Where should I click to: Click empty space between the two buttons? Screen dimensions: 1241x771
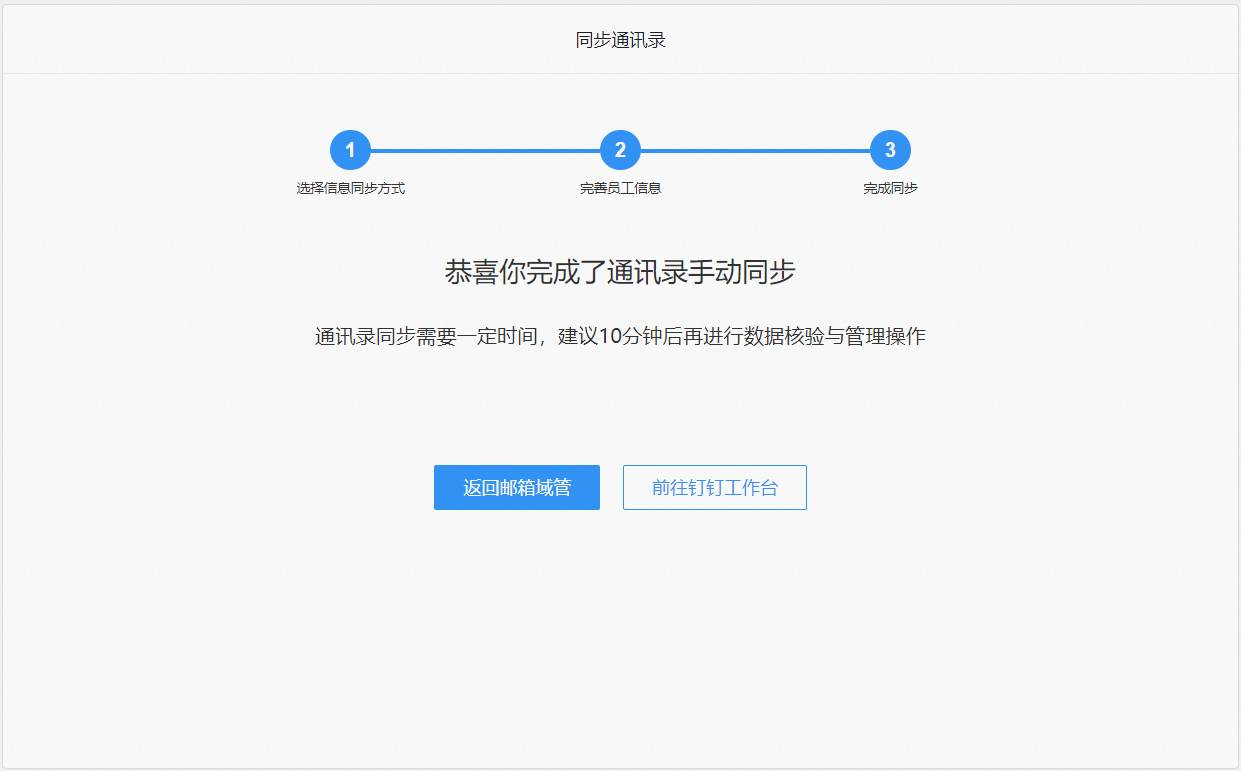tap(611, 488)
